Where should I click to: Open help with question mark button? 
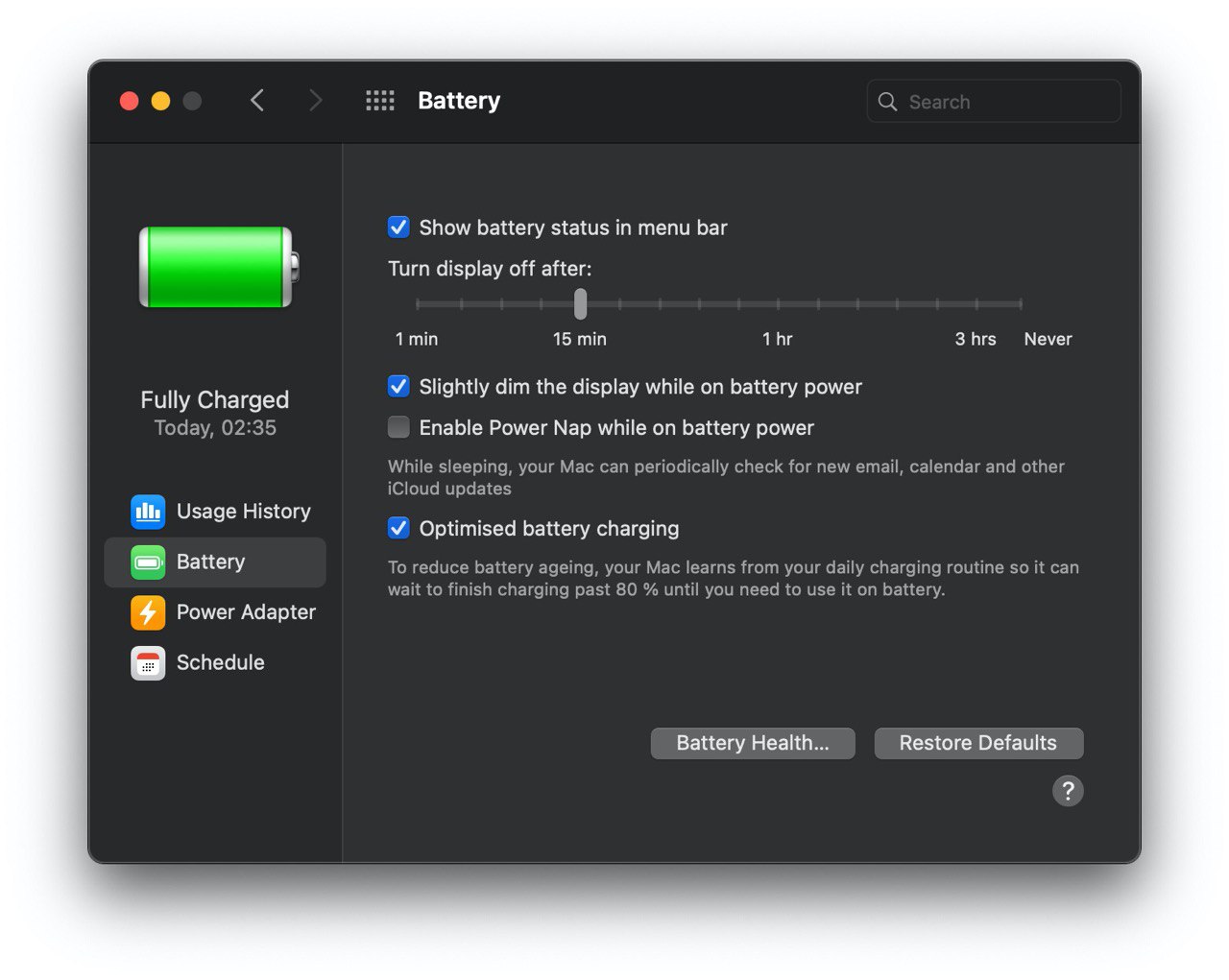[1068, 791]
